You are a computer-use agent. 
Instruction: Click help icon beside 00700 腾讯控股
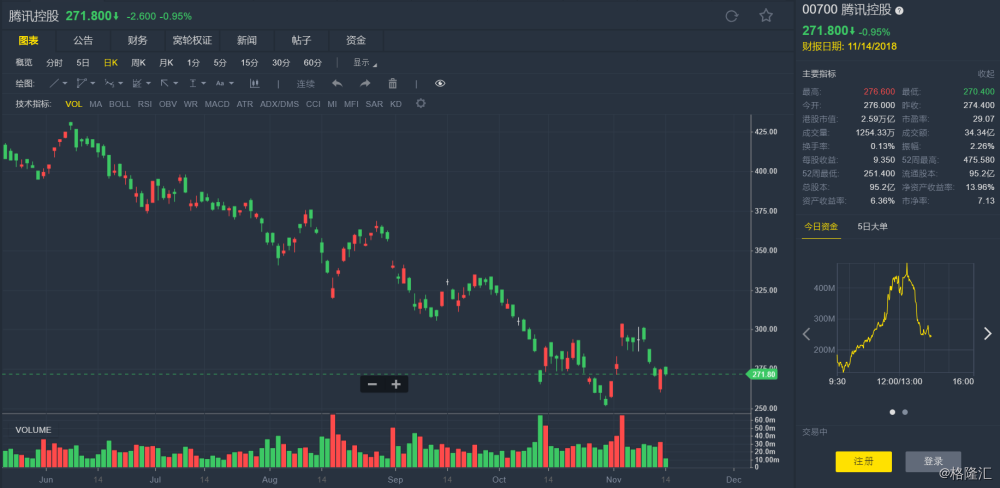click(x=899, y=10)
